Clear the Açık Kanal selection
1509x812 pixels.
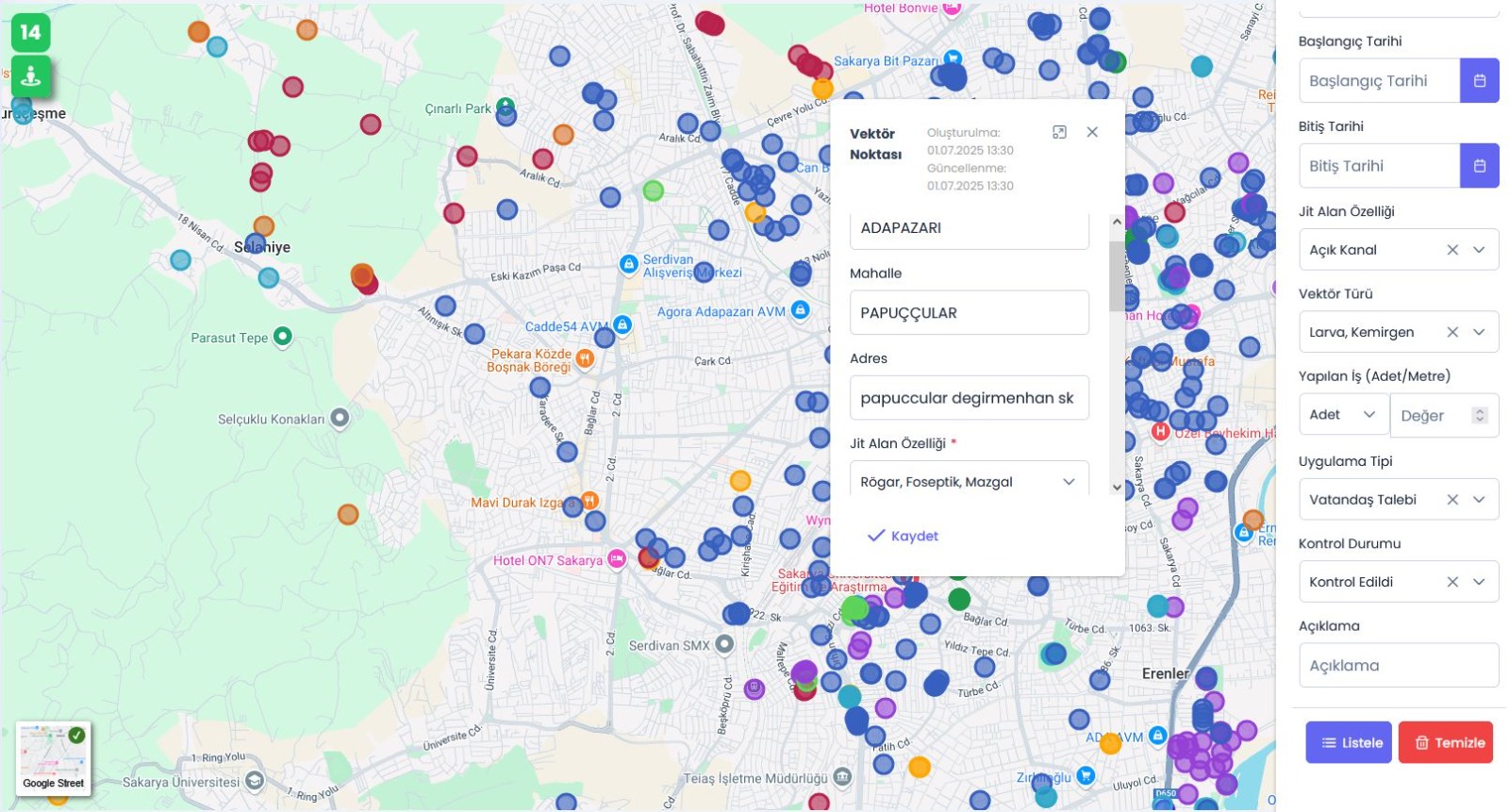(x=1452, y=250)
